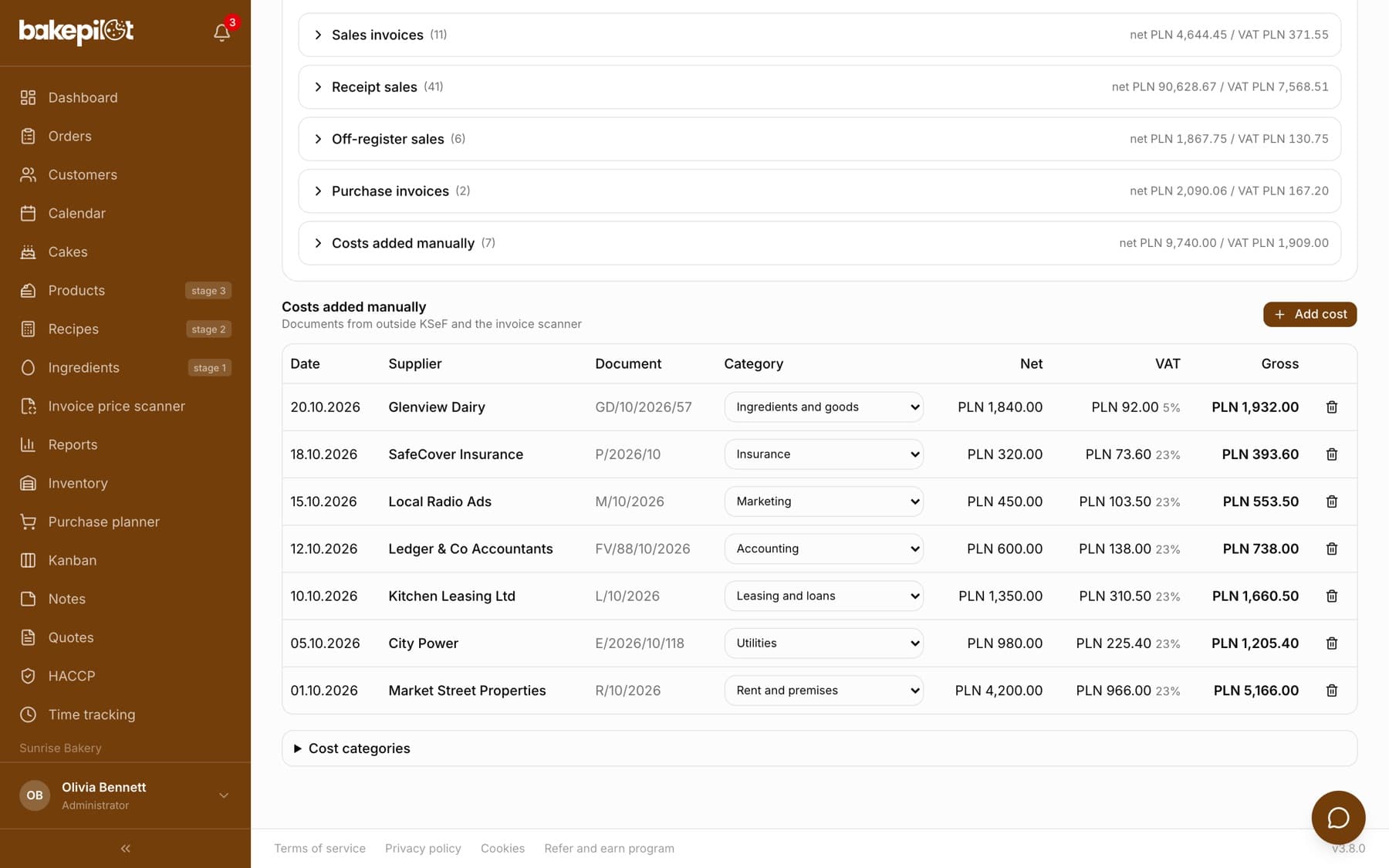
Task: Expand the Off-register sales section
Action: pyautogui.click(x=820, y=139)
